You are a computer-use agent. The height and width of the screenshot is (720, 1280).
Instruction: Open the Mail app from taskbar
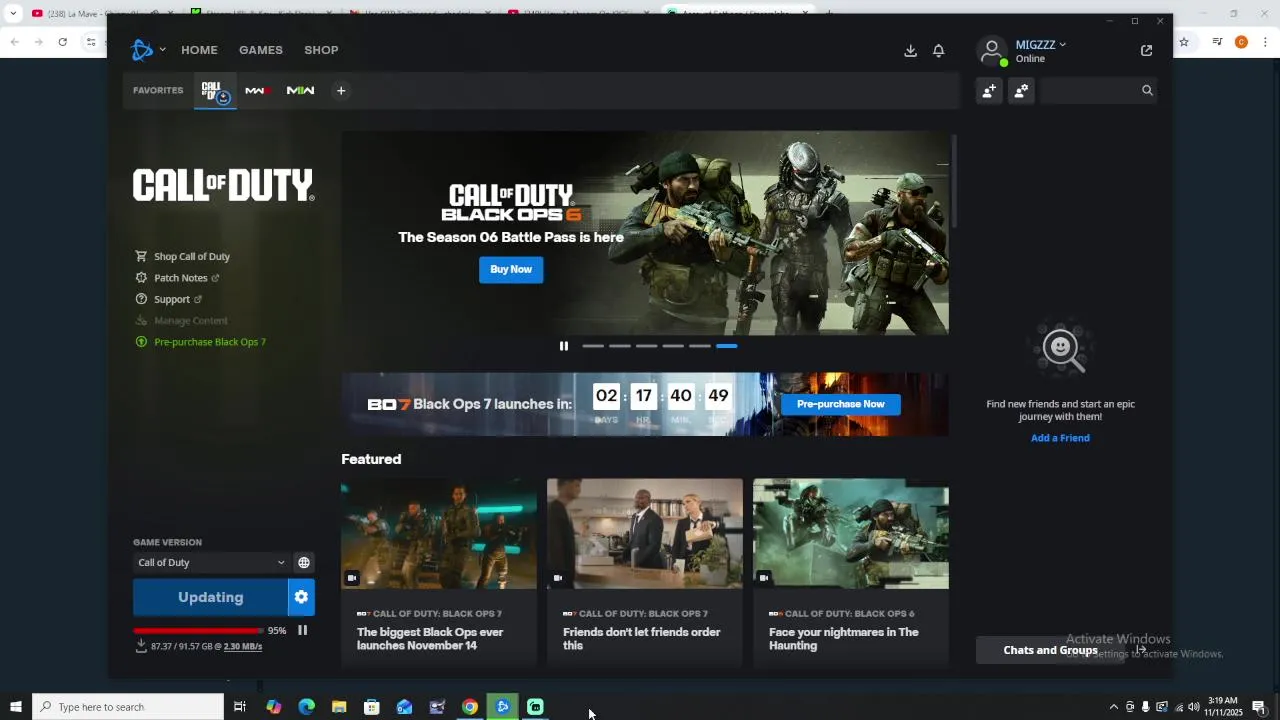coord(404,707)
